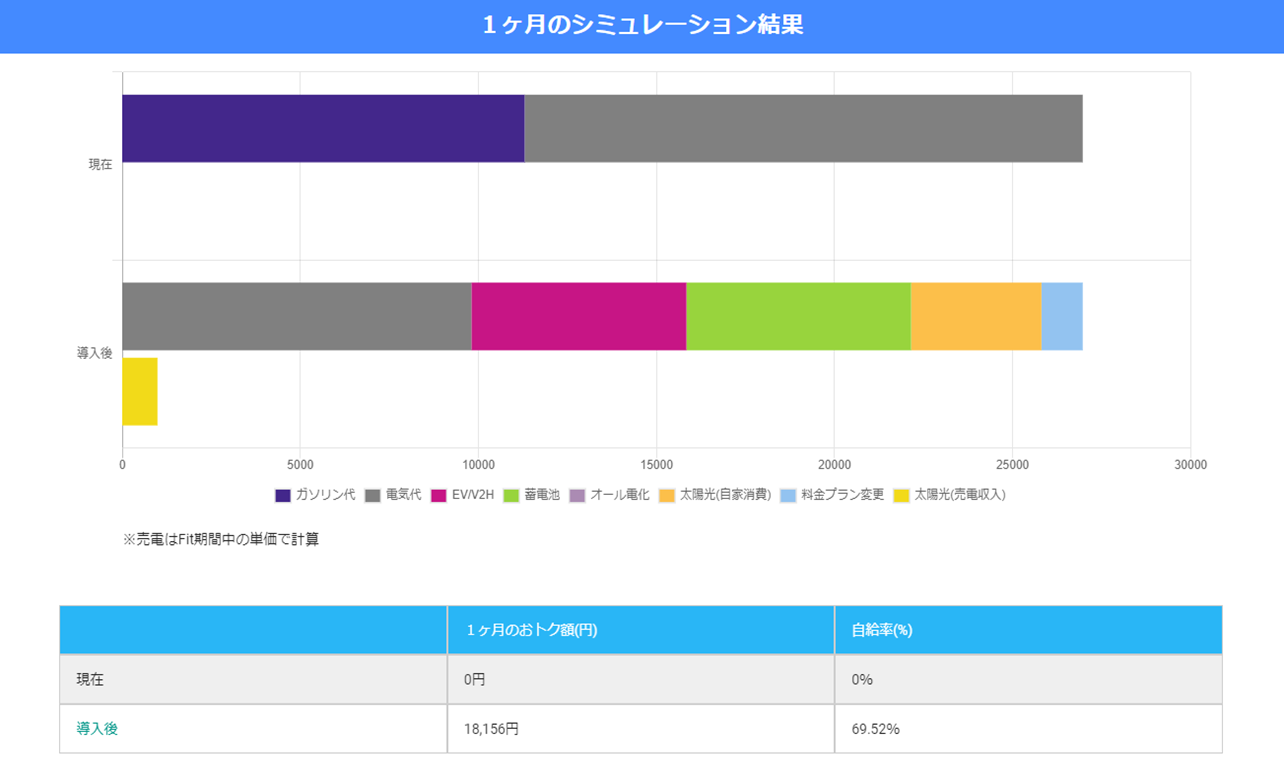
Task: Select the orange solar self-consumption bar segment
Action: coord(976,316)
